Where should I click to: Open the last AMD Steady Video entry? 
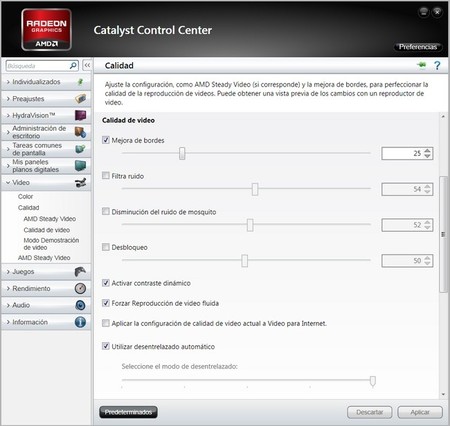tap(44, 258)
